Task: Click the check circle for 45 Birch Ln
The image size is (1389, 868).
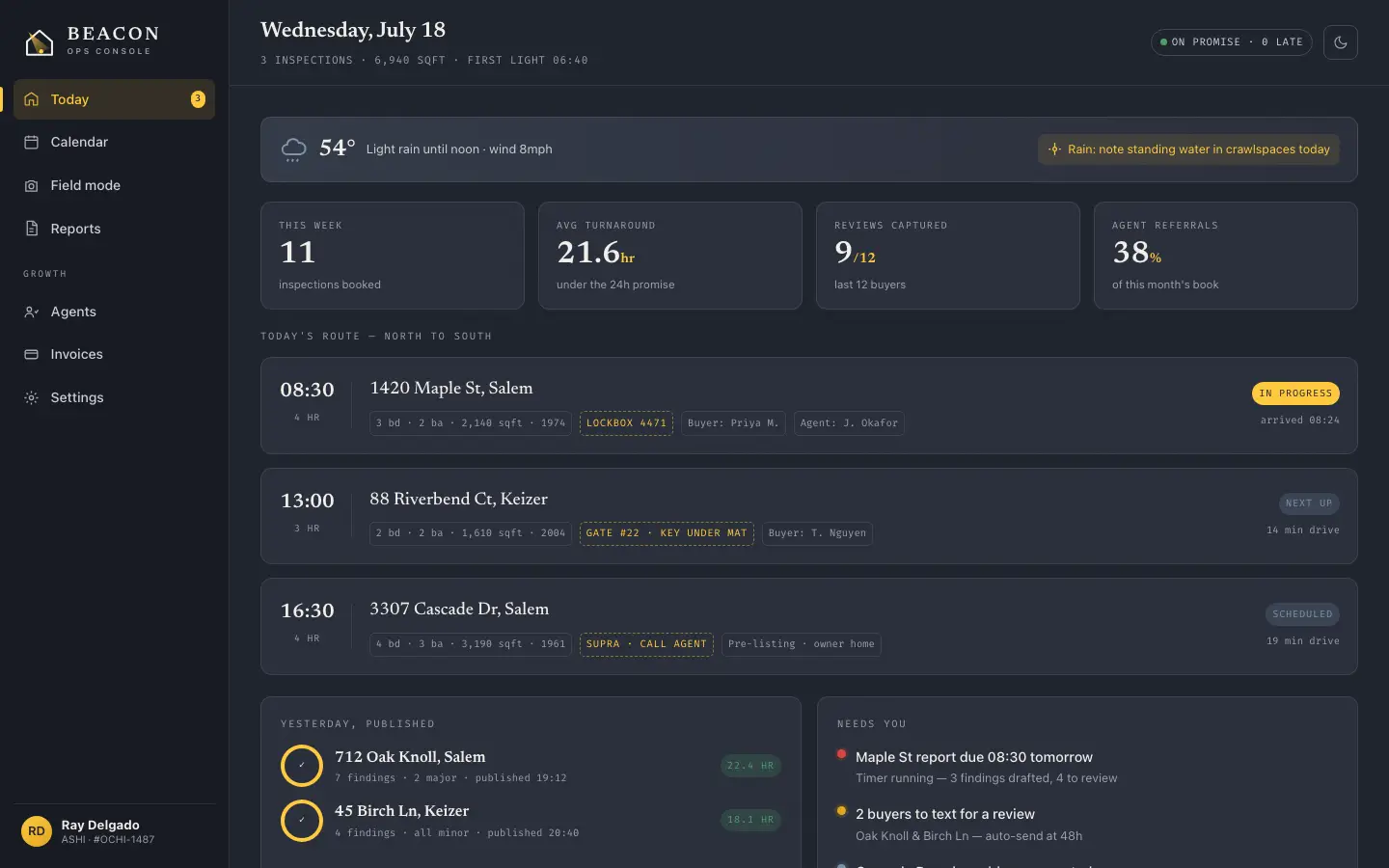Action: point(302,821)
